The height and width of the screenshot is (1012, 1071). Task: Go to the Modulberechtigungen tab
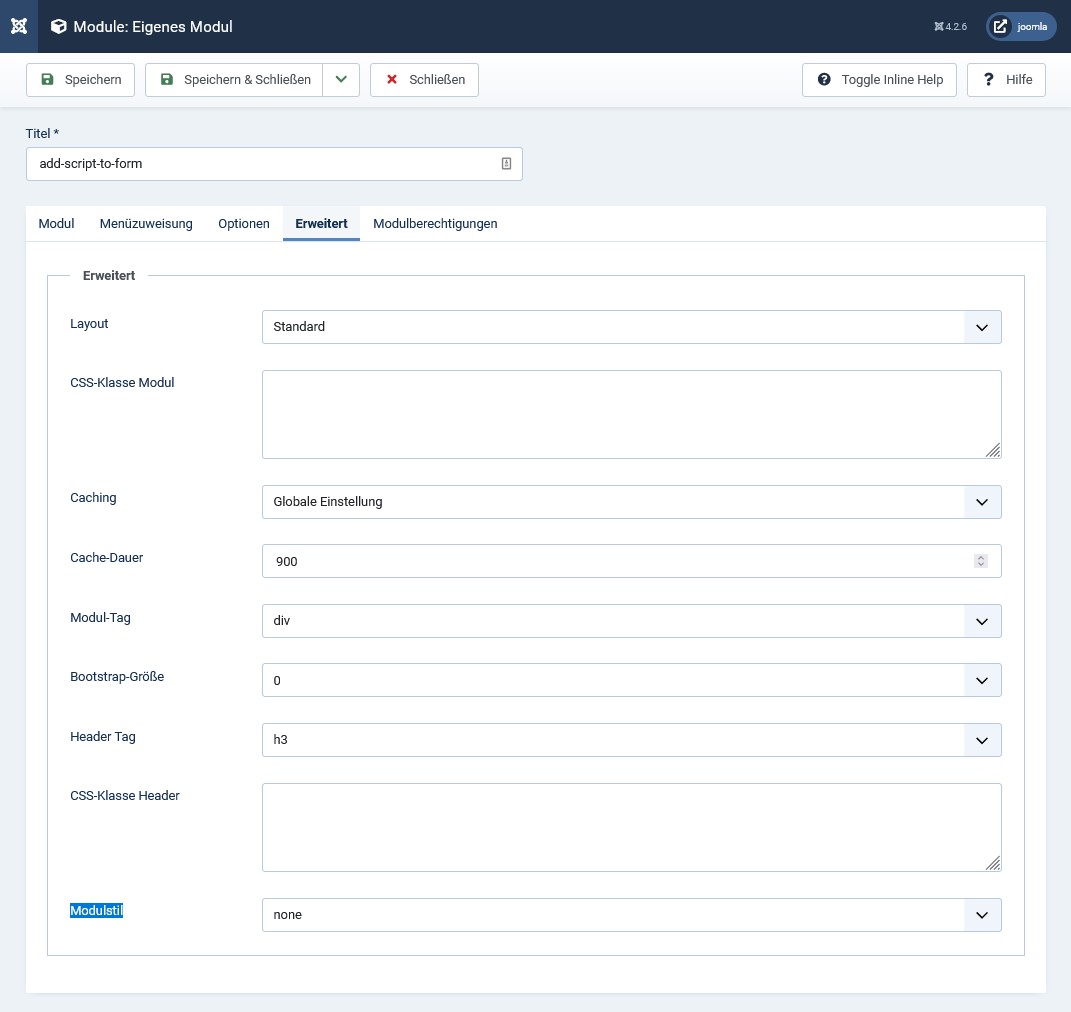click(x=435, y=224)
